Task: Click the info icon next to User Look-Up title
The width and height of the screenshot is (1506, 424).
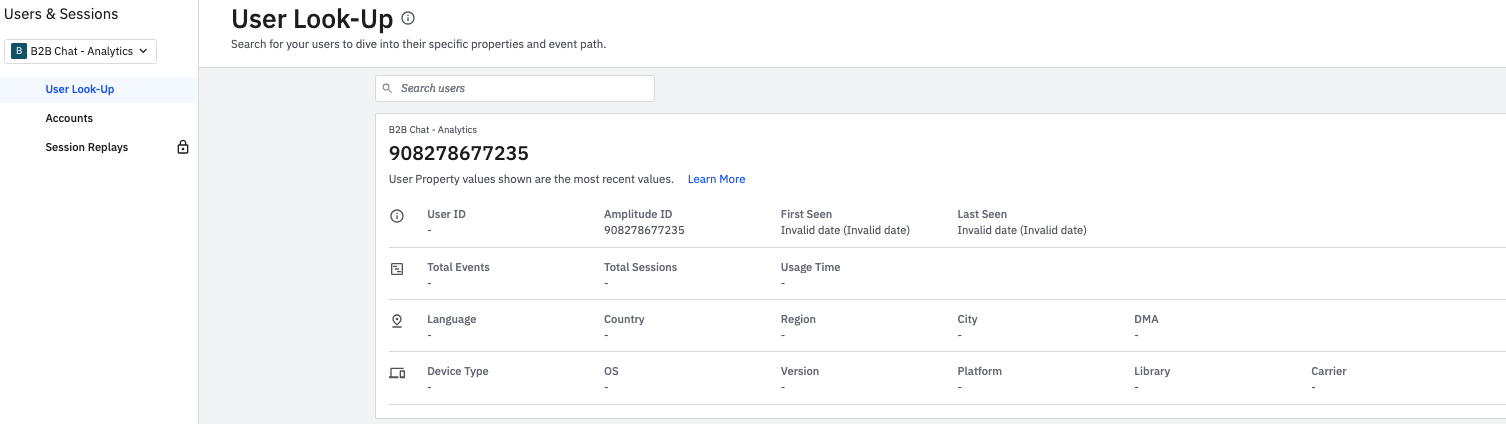Action: coord(408,19)
